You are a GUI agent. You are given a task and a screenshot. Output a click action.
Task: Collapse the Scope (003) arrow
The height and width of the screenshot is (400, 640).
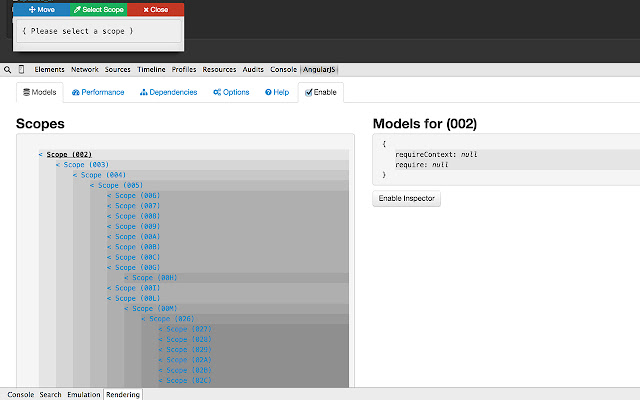tap(58, 164)
